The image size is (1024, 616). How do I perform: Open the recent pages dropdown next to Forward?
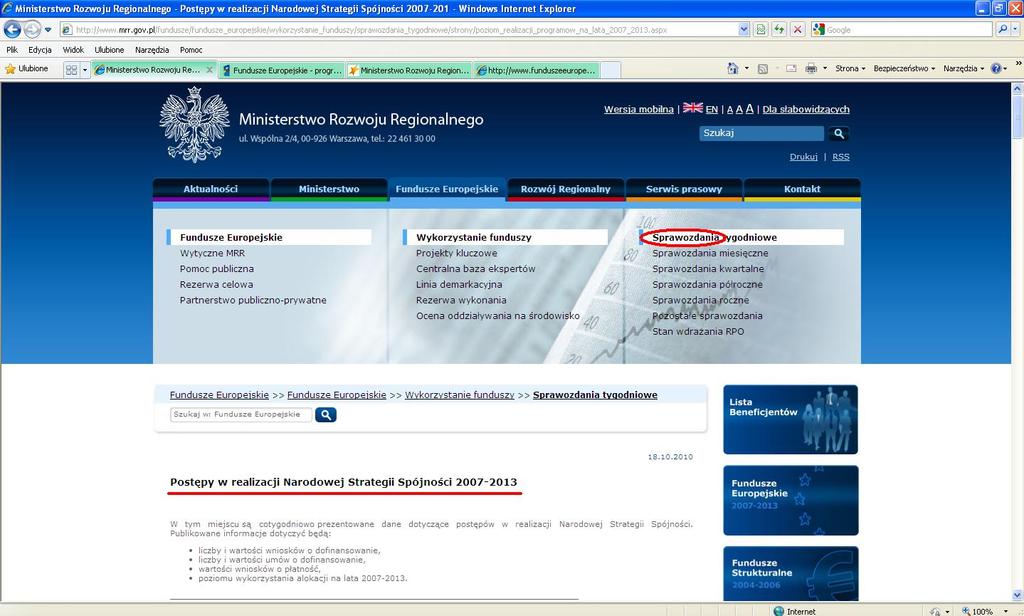[48, 30]
